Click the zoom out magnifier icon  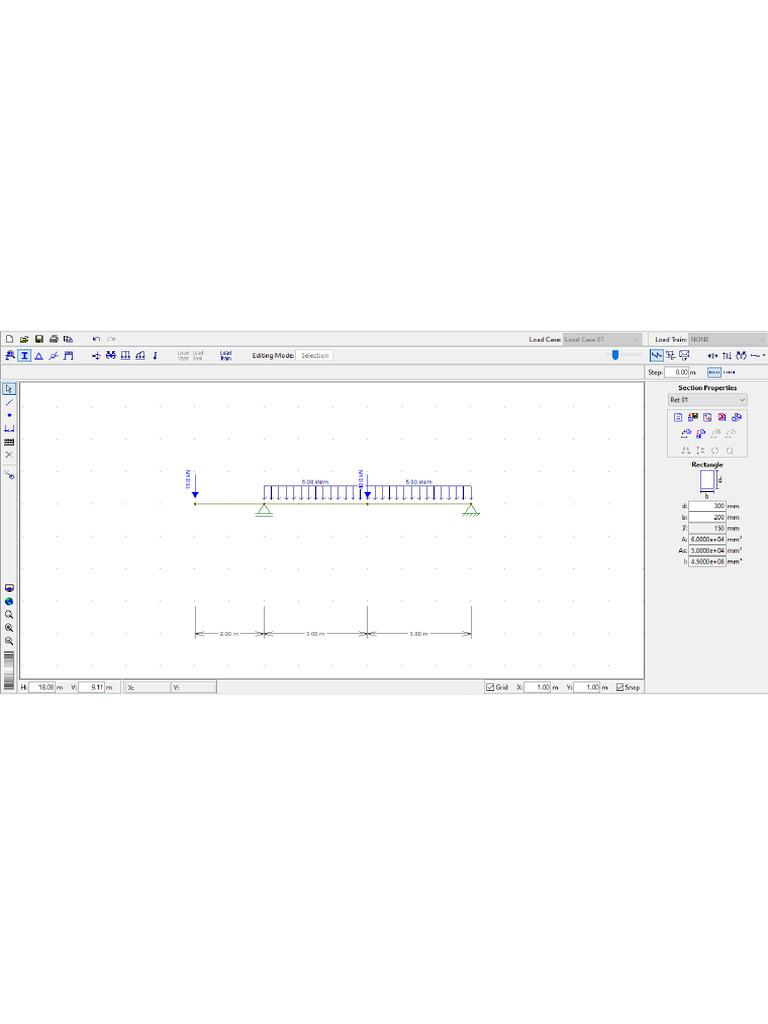tap(9, 641)
